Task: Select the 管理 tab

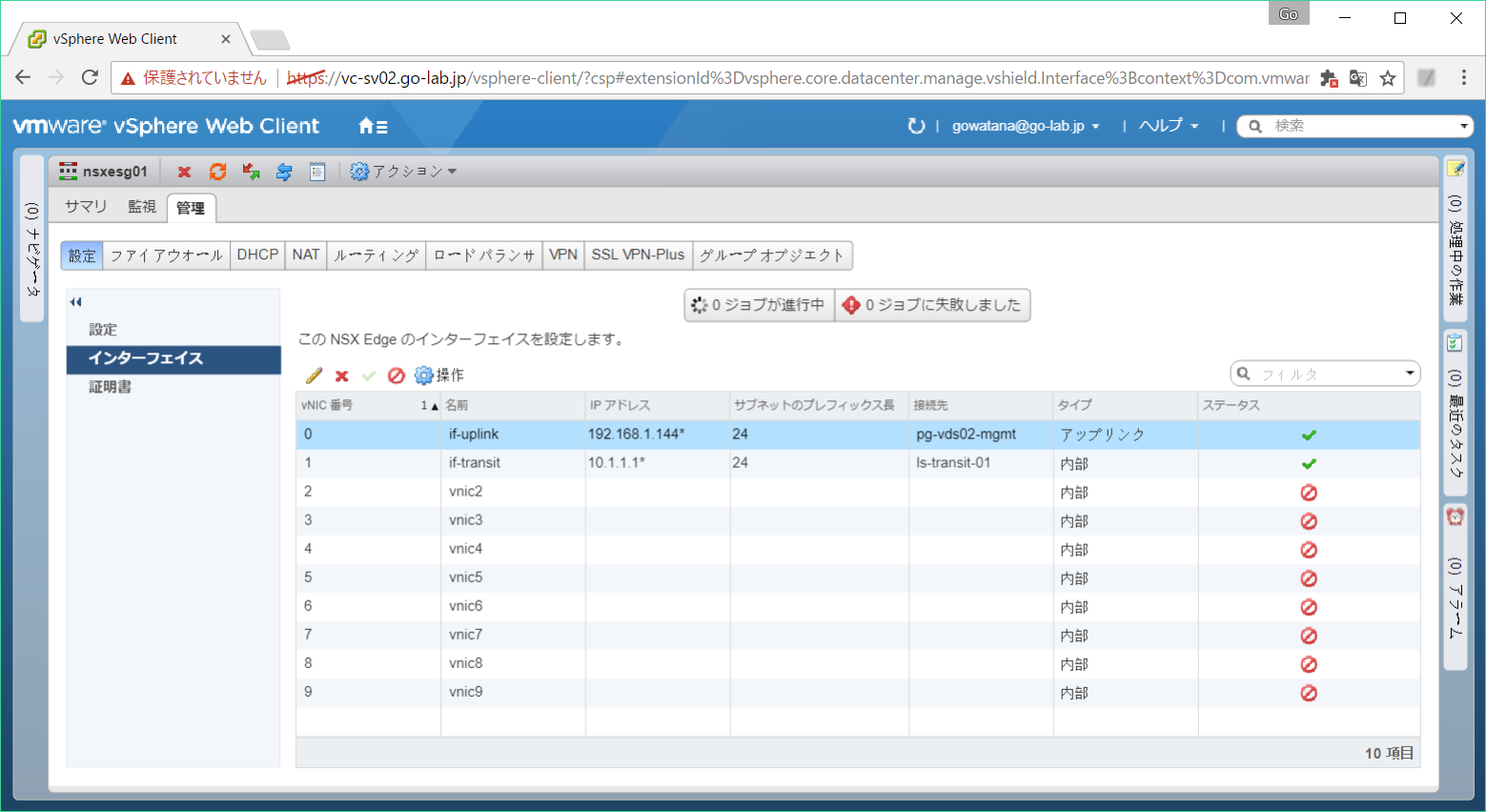Action: click(191, 208)
